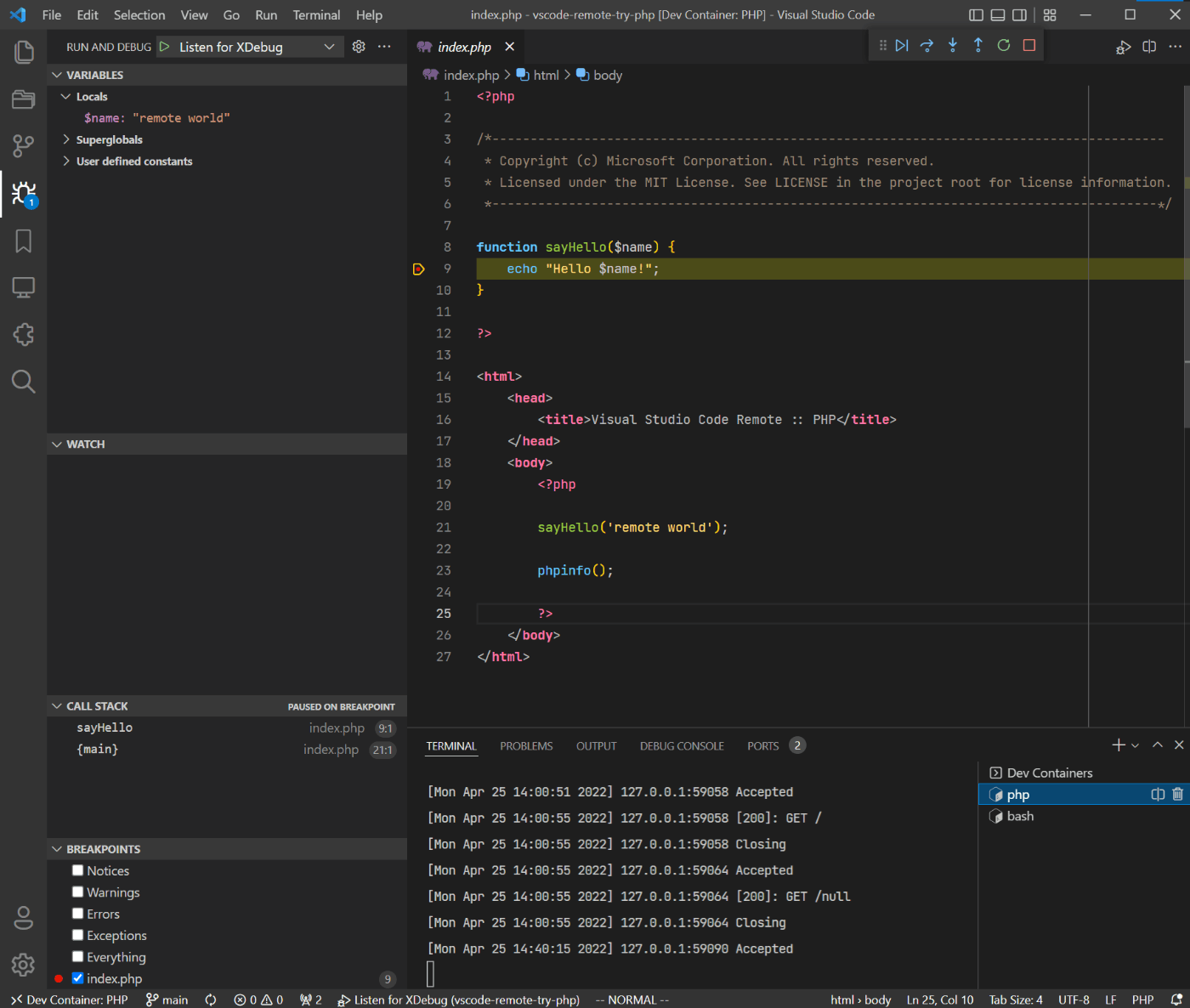Open Manage gear in activity bar
1190x1008 pixels.
point(24,965)
